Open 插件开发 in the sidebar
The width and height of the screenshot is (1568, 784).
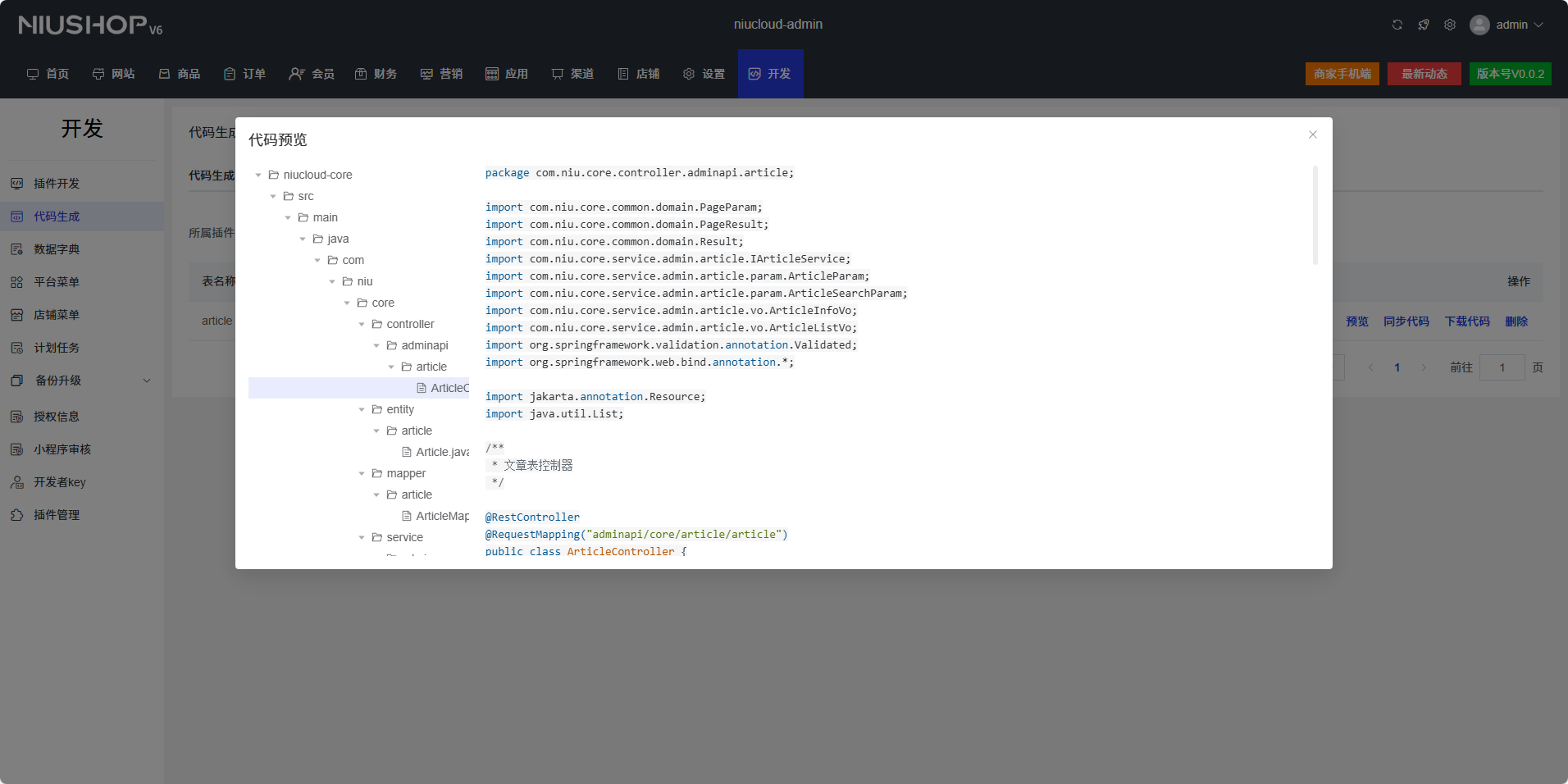pos(57,184)
